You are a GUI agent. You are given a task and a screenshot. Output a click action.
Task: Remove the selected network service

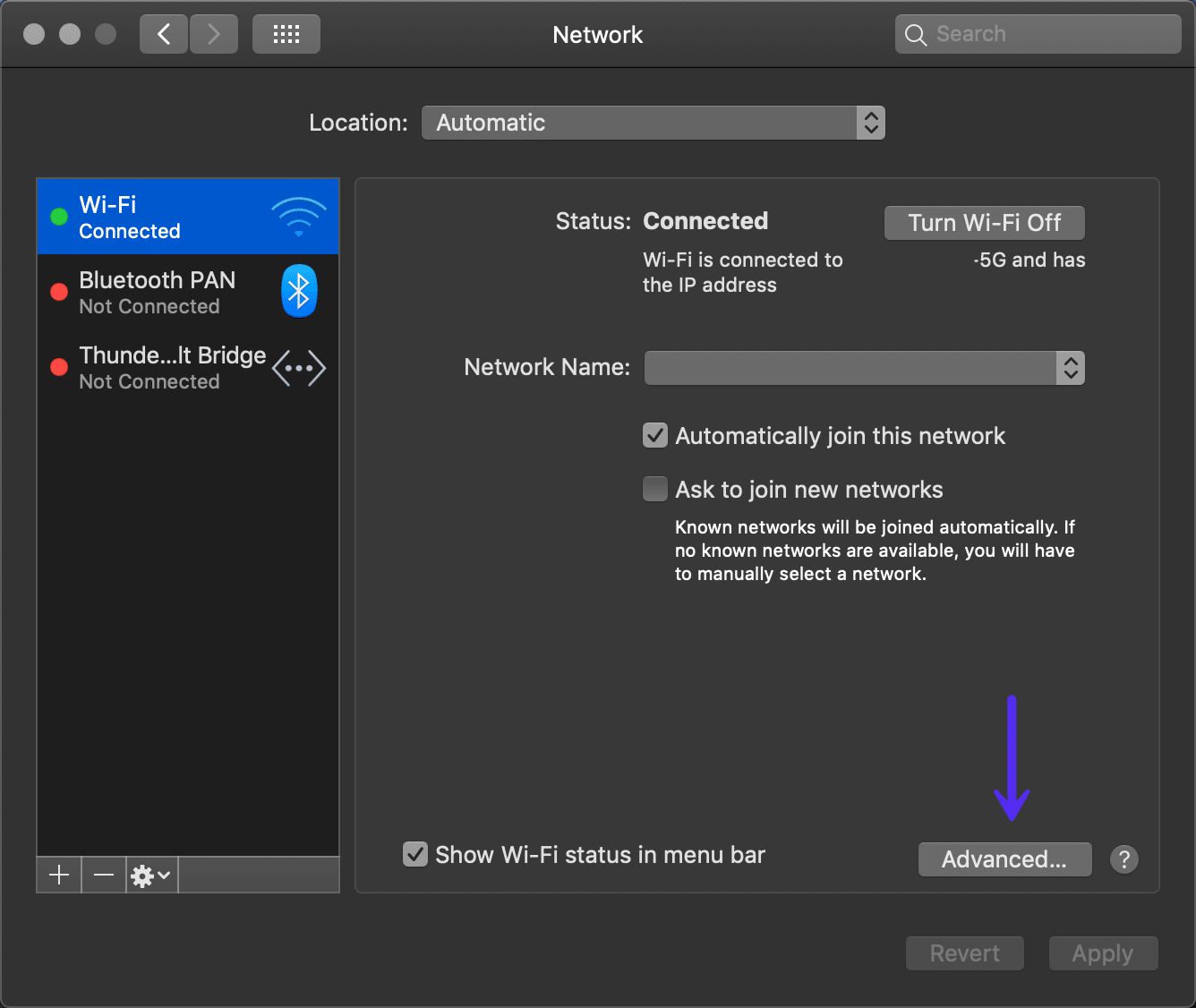tap(103, 875)
